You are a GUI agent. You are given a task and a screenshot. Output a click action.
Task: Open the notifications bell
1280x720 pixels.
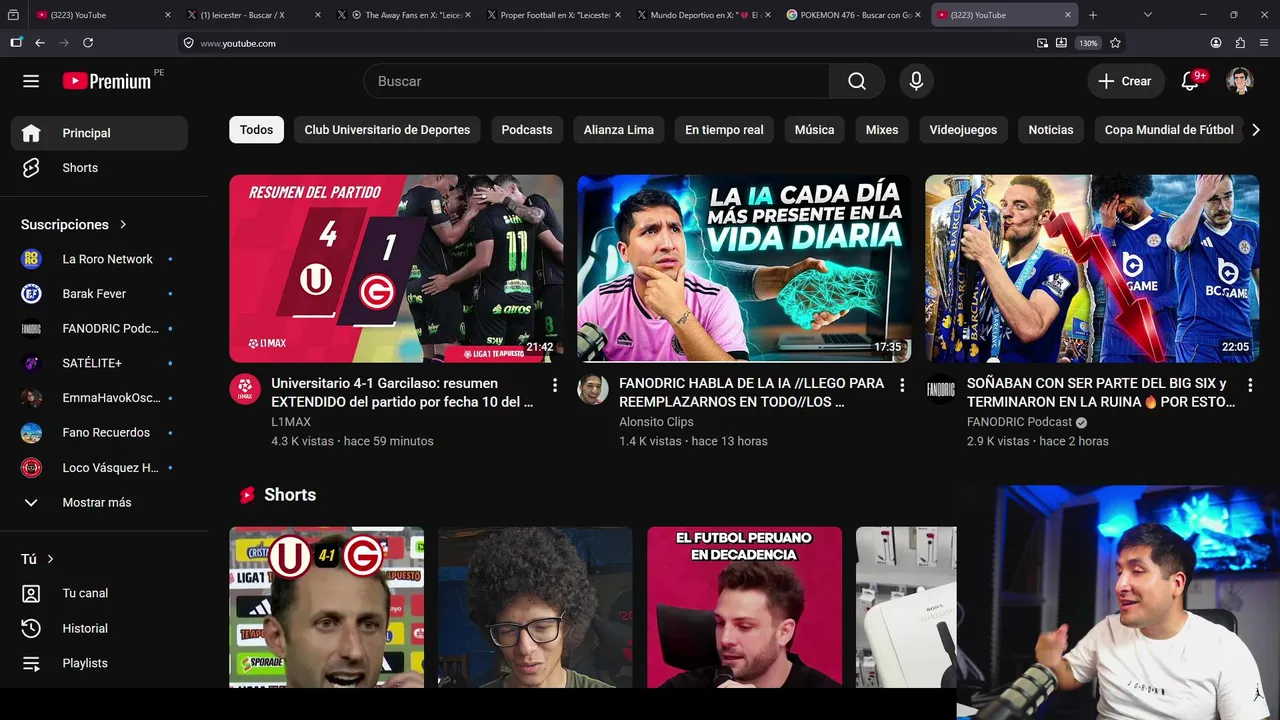[1190, 81]
